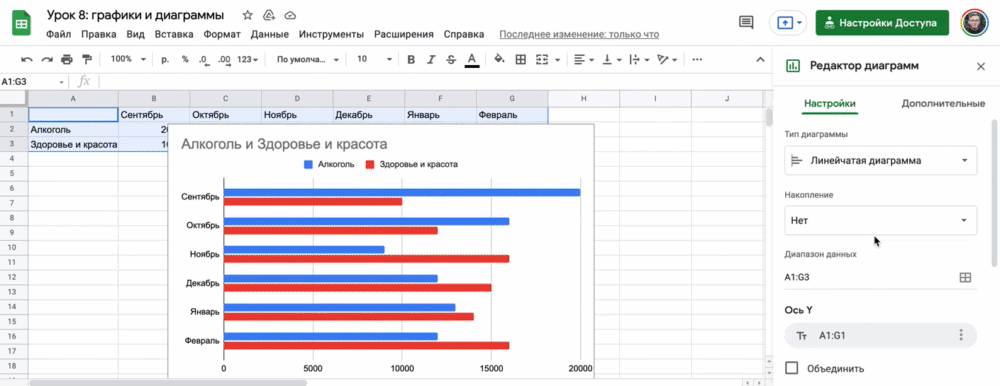This screenshot has height=386, width=1000.
Task: Toggle bold text formatting
Action: tap(411, 59)
